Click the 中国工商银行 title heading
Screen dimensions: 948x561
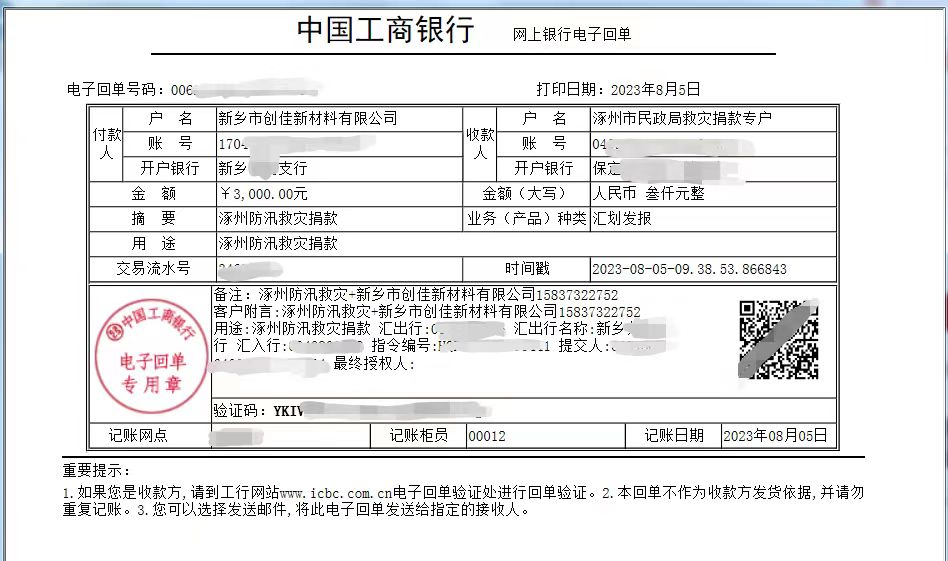pyautogui.click(x=385, y=31)
